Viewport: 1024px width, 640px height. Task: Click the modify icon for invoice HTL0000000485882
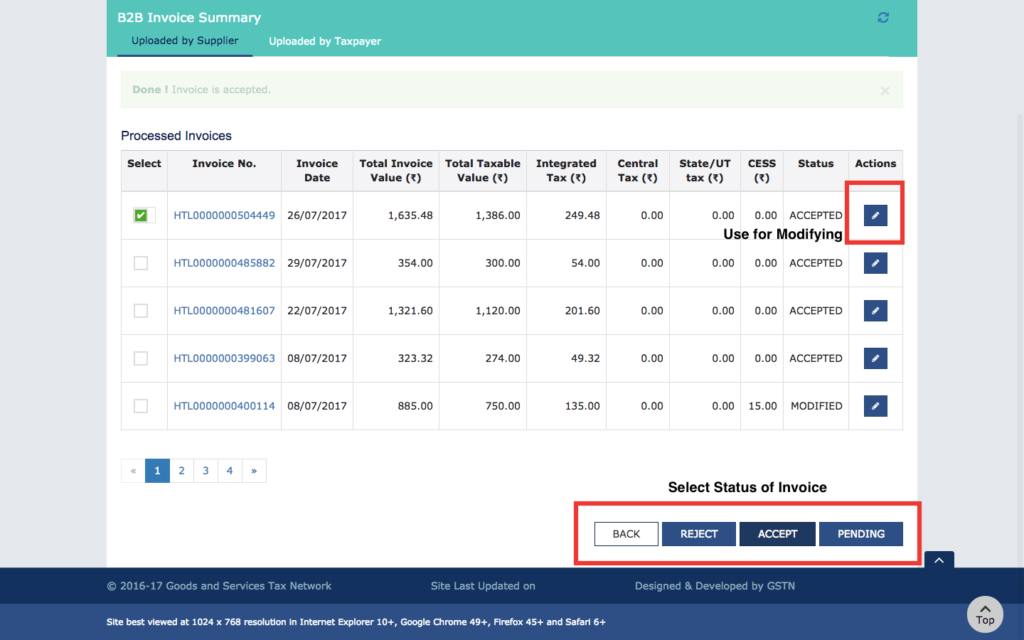874,262
